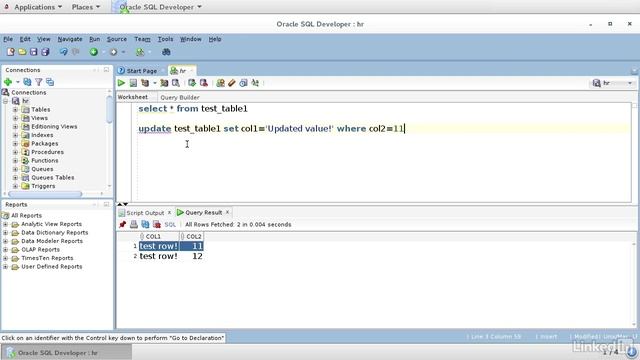640x360 pixels.
Task: Expand the Views tree node
Action: pos(15,118)
